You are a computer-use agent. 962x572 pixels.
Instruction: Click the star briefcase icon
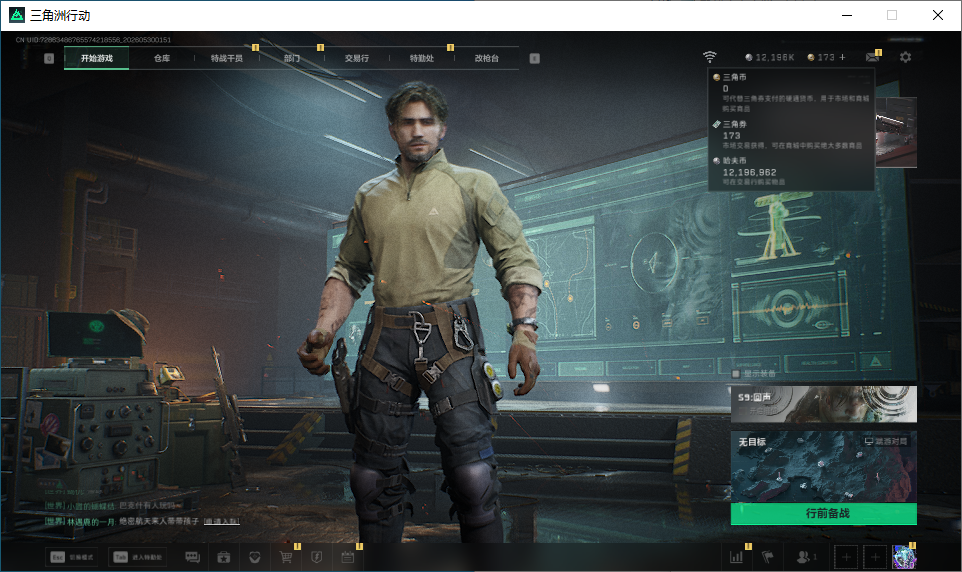tap(224, 557)
